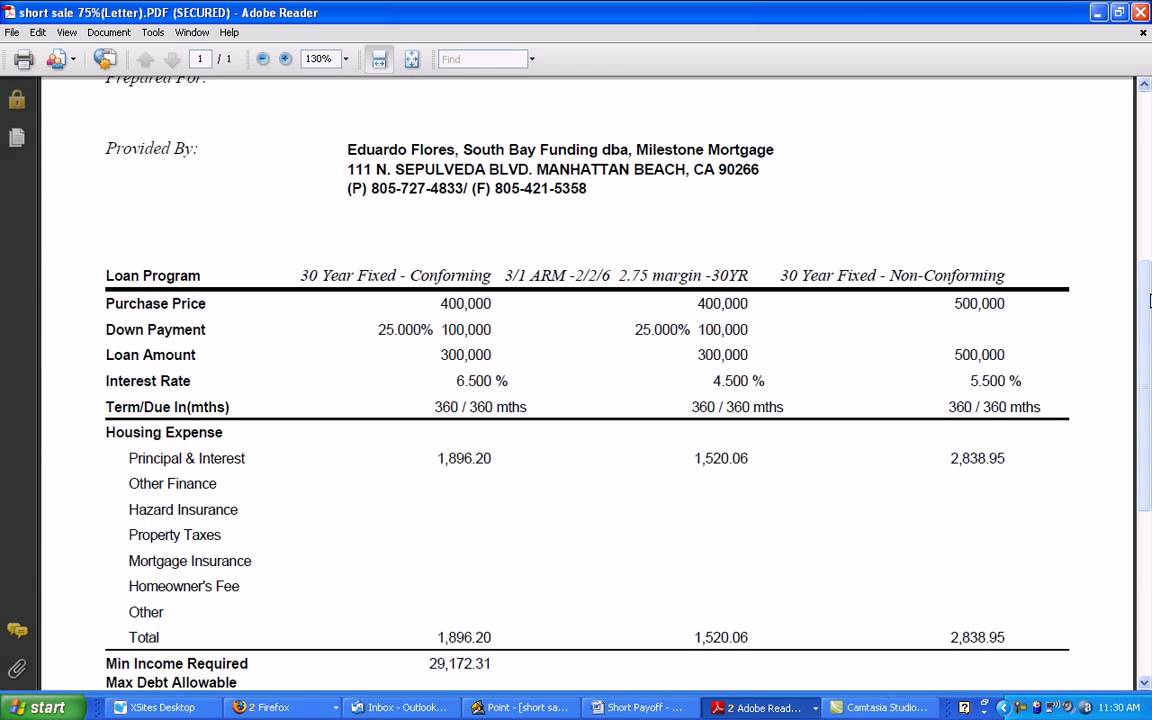Click the '4.500 %' interest rate value

[738, 381]
